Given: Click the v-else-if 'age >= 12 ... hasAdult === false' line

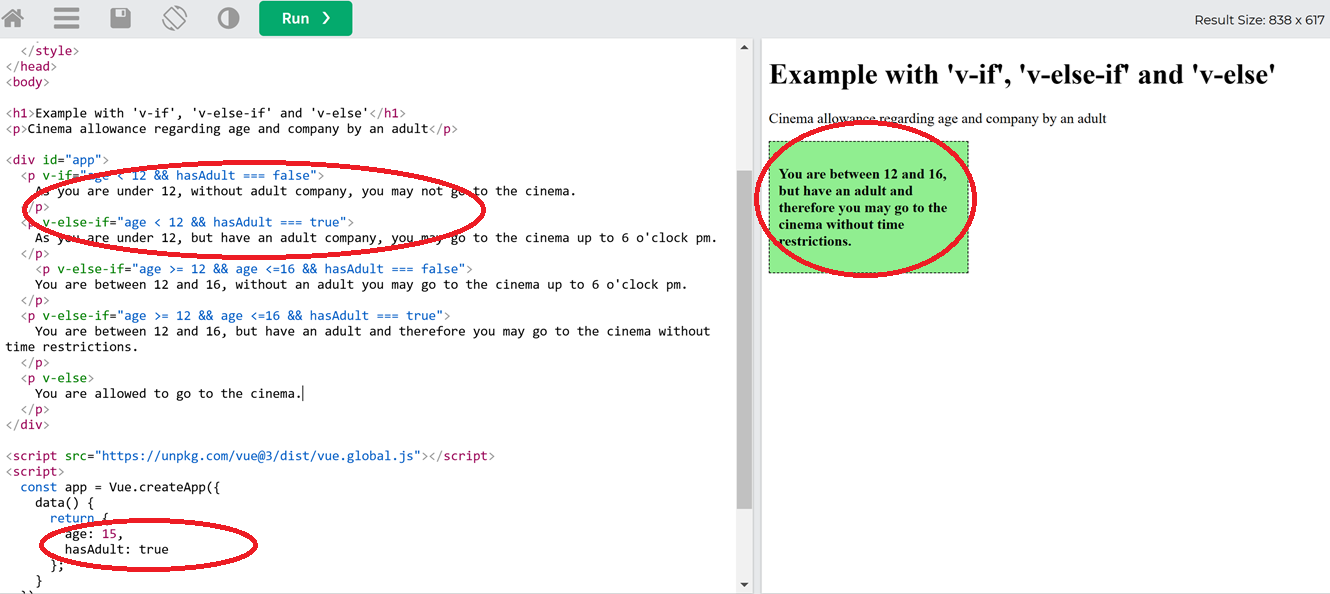Looking at the screenshot, I should [x=254, y=269].
